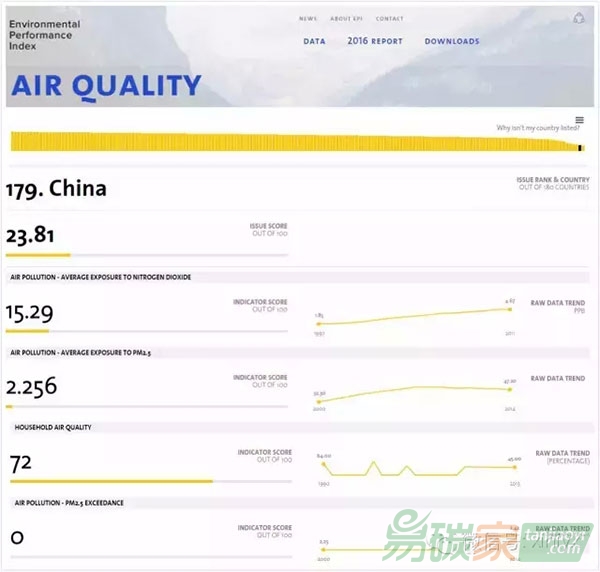This screenshot has height=572, width=600.
Task: Click the 1990 start point on household air trend
Action: [x=322, y=464]
